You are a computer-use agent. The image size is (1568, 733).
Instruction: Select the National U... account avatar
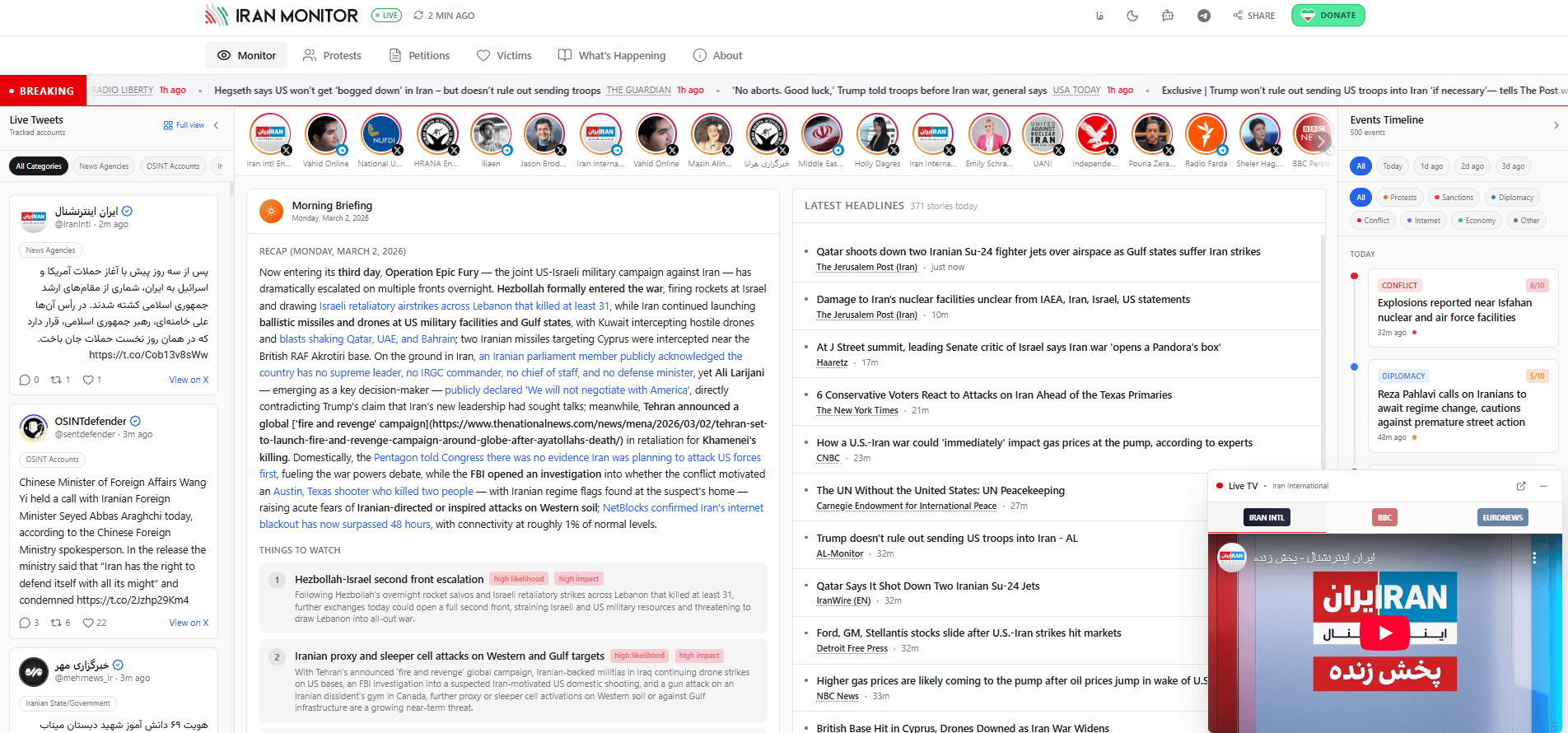pyautogui.click(x=380, y=133)
